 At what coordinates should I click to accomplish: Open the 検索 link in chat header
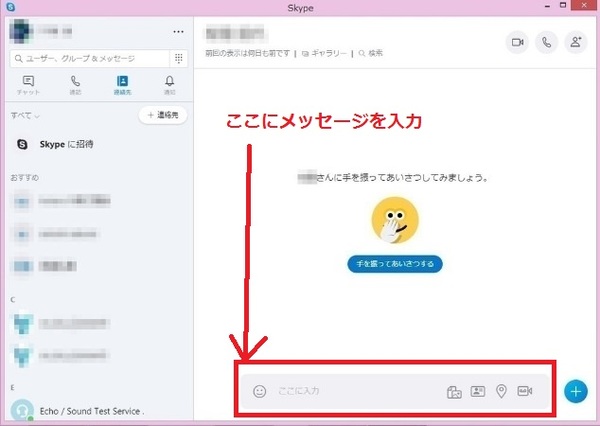pyautogui.click(x=371, y=53)
